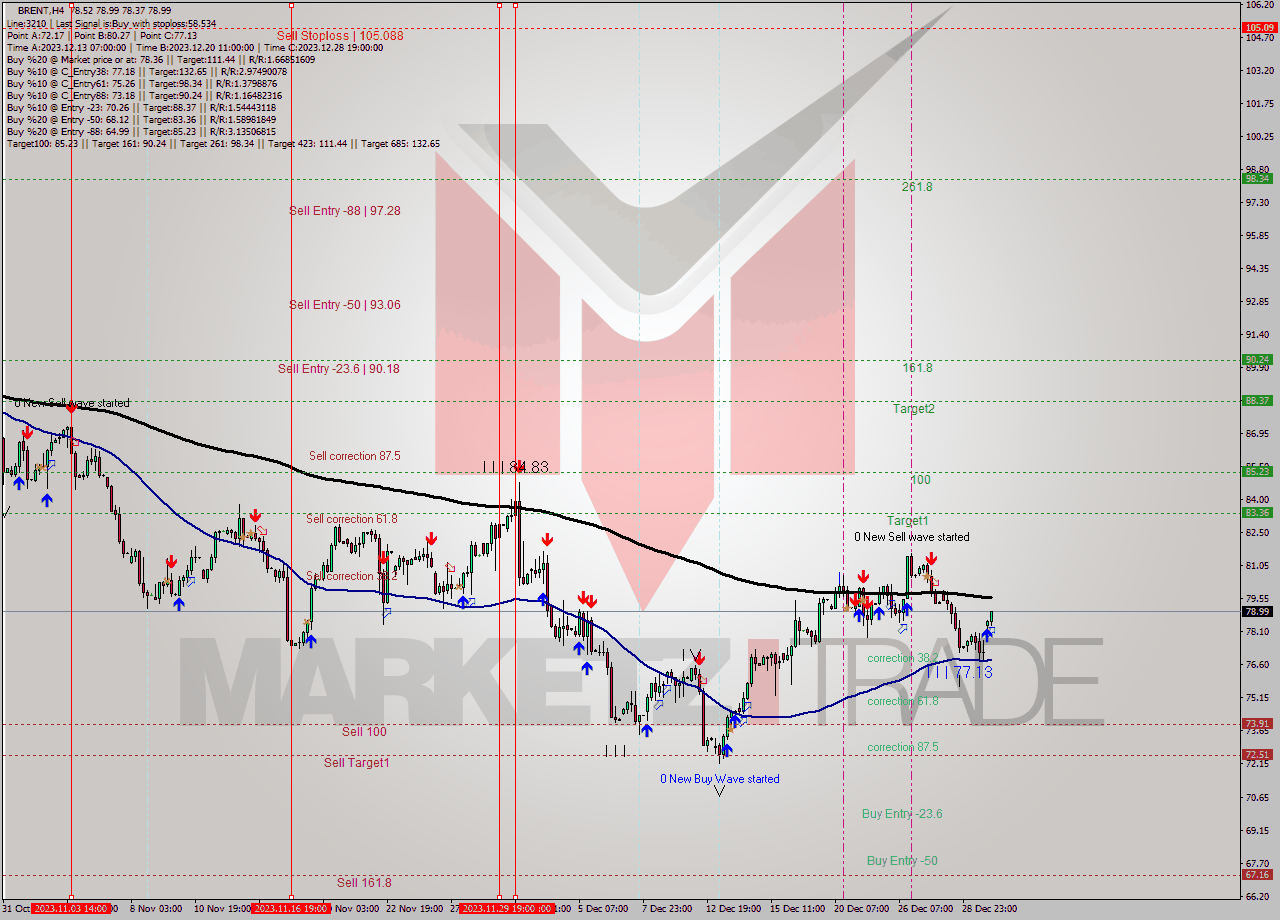Click the red 72.51 price tag
Image resolution: width=1280 pixels, height=920 pixels.
pos(1257,755)
